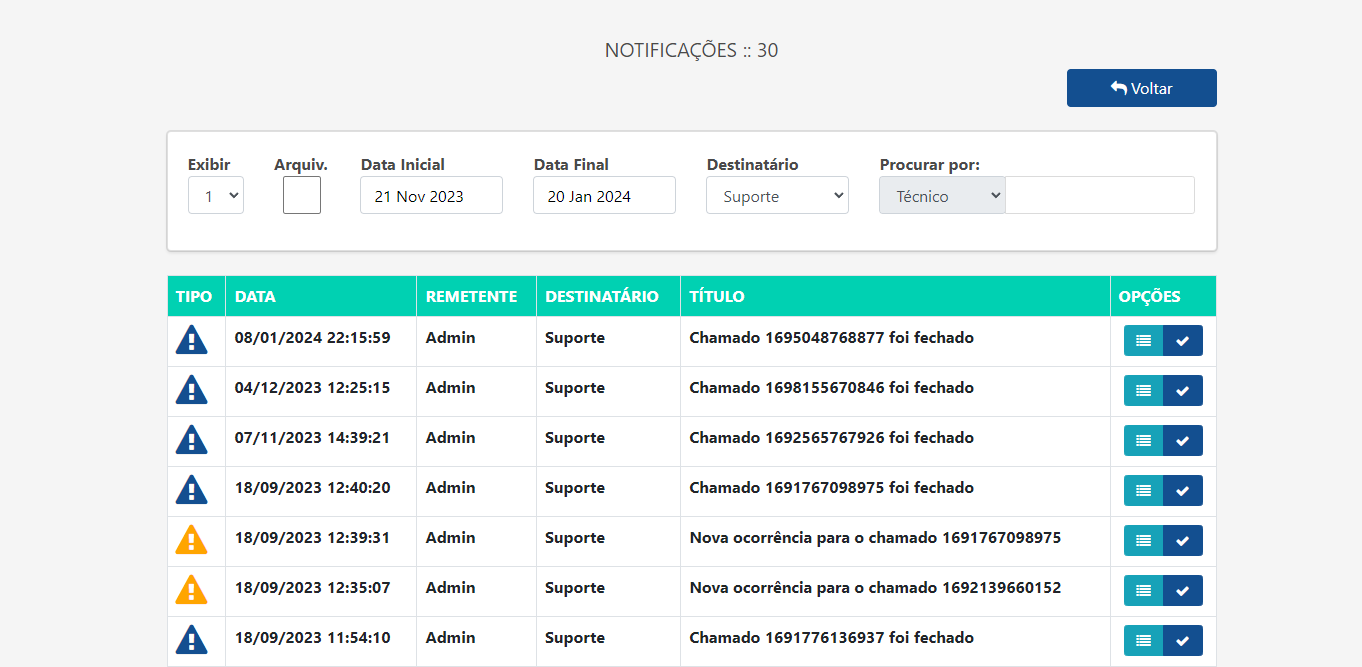Open details for notification 'Chamado 1695048768877 foi fechado'
Image resolution: width=1362 pixels, height=667 pixels.
pyautogui.click(x=1142, y=340)
